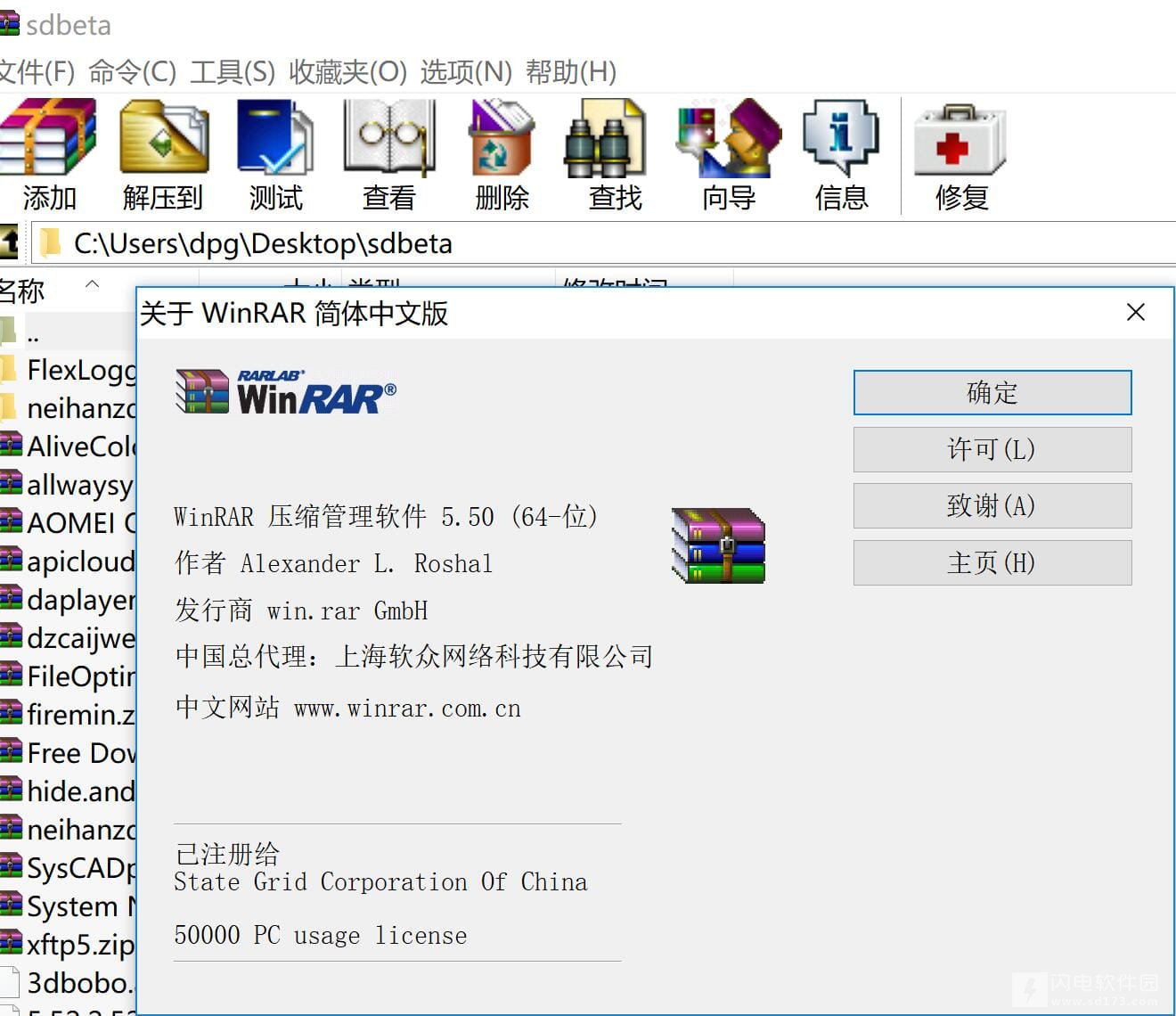Select the Free Dow archive in the file list
This screenshot has width=1176, height=1016.
(x=68, y=752)
